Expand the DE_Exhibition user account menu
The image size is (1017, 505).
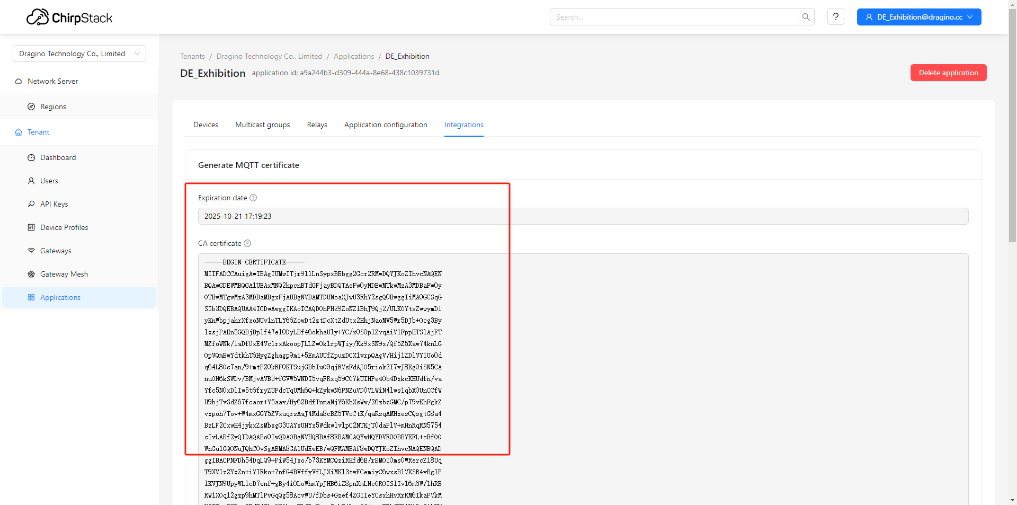(x=918, y=17)
